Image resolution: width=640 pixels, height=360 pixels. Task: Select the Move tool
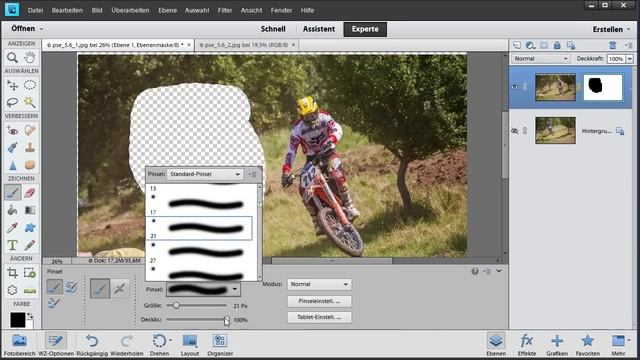tap(12, 85)
